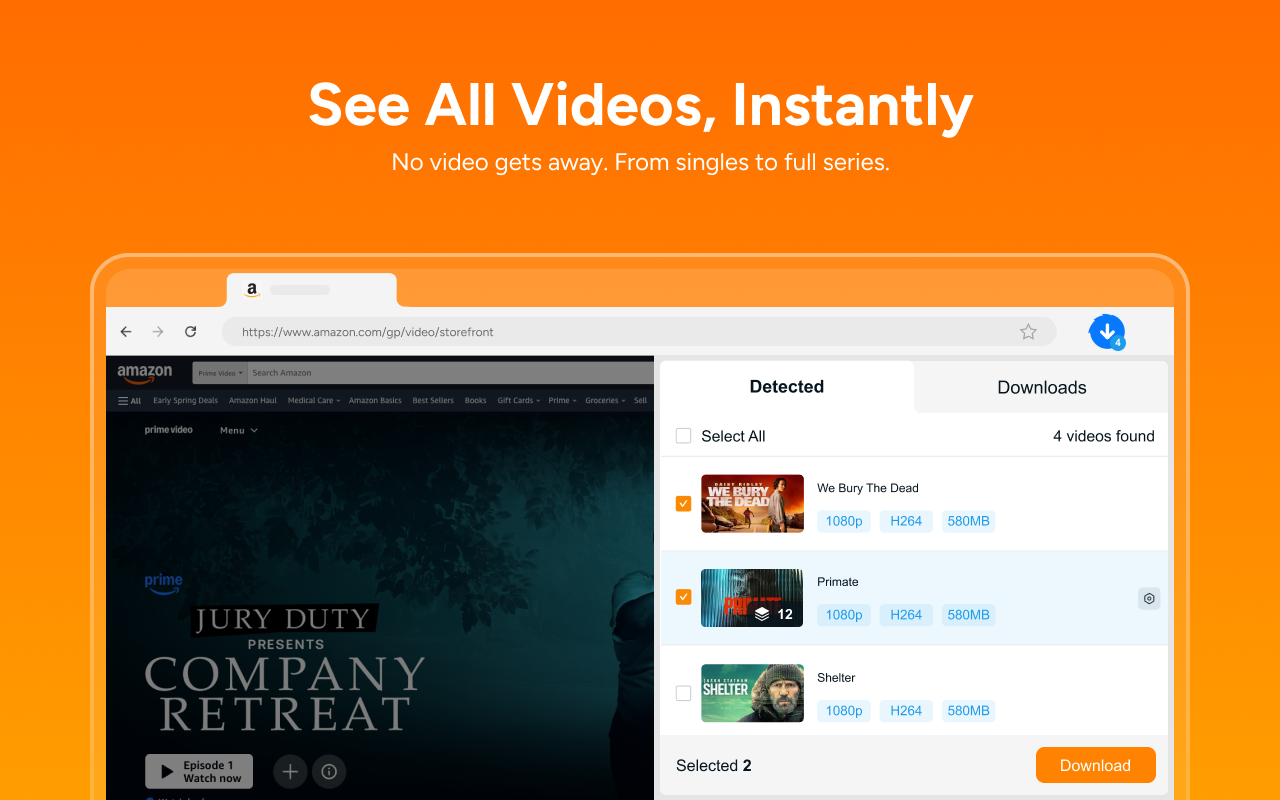The width and height of the screenshot is (1280, 800).
Task: Click the Shelter video title
Action: pyautogui.click(x=836, y=678)
